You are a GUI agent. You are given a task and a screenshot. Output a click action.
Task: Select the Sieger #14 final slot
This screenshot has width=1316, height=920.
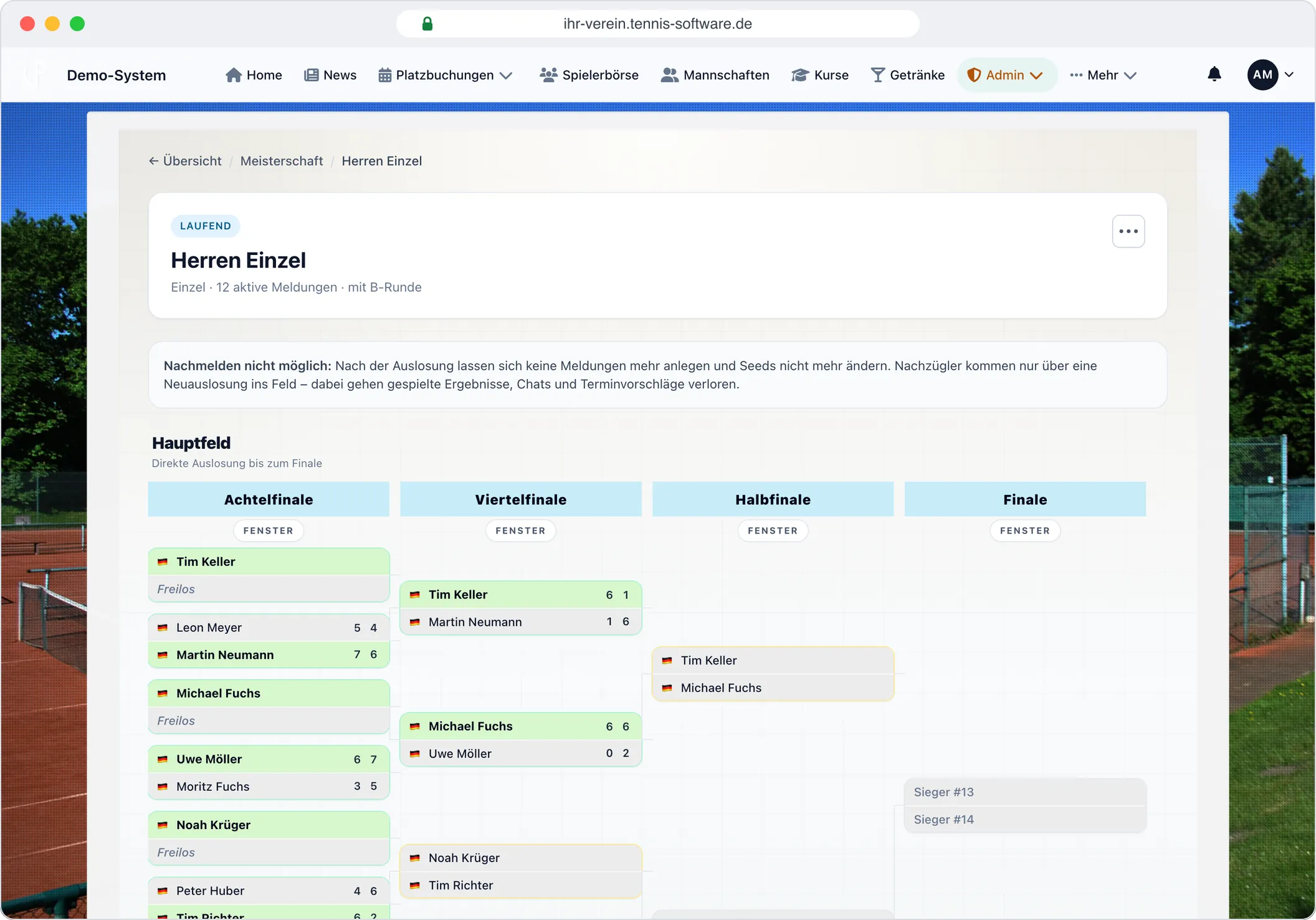click(x=1025, y=819)
